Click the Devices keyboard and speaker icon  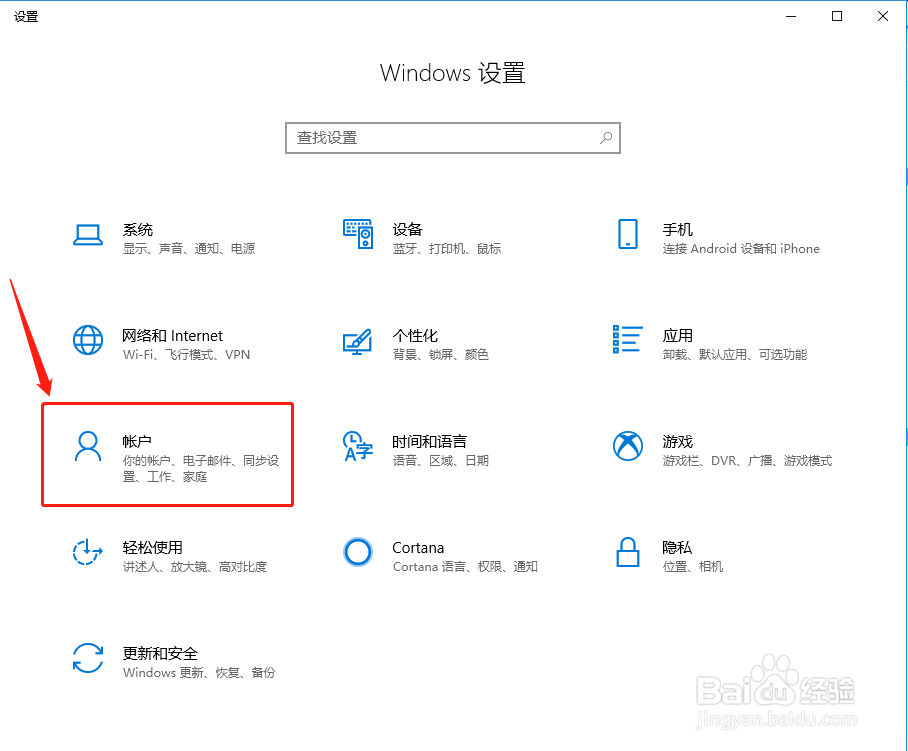click(358, 234)
